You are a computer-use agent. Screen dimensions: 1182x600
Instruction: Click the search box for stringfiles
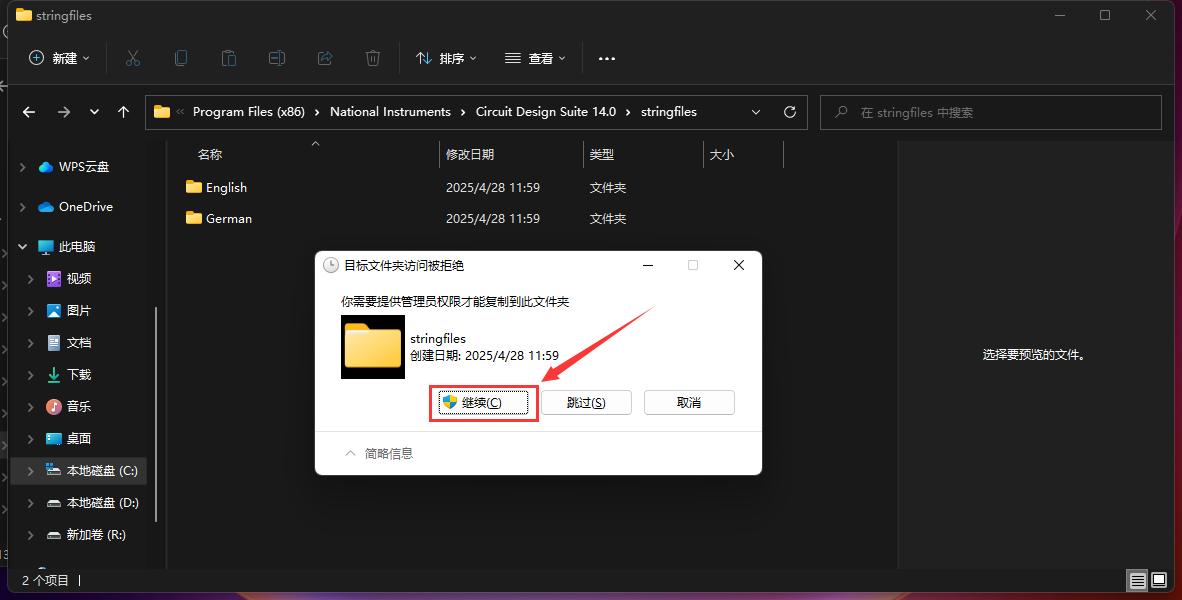pos(991,112)
